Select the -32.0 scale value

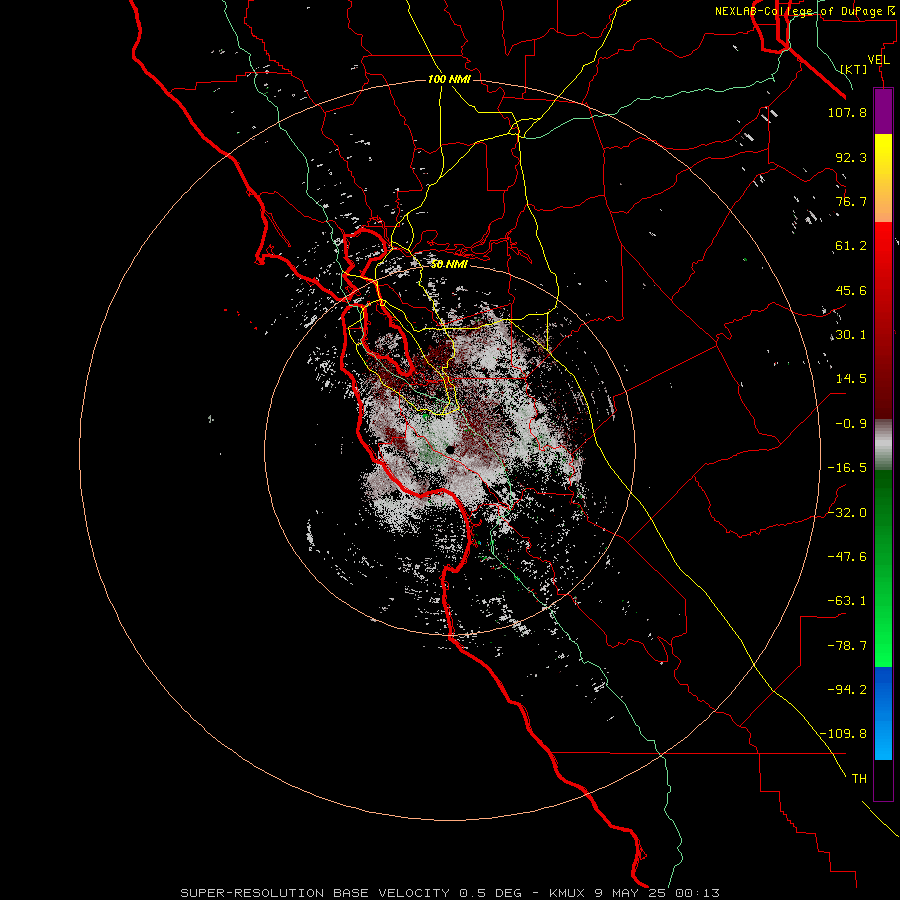(847, 513)
